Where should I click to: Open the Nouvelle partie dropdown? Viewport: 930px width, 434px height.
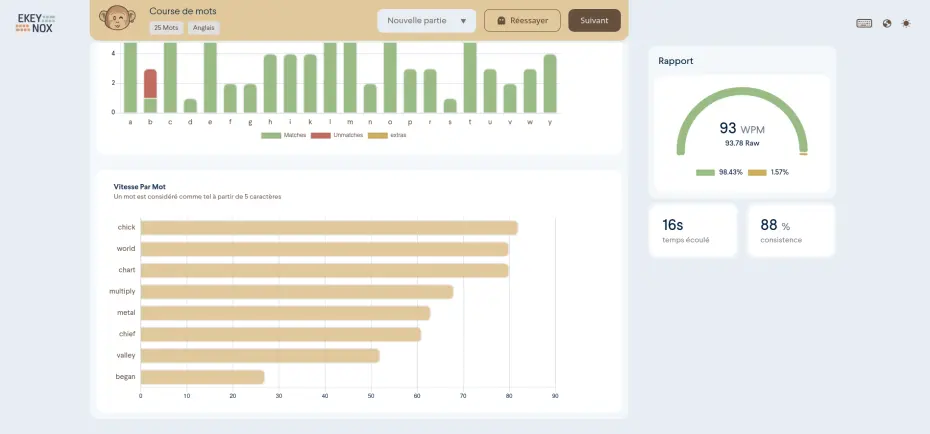coord(417,21)
